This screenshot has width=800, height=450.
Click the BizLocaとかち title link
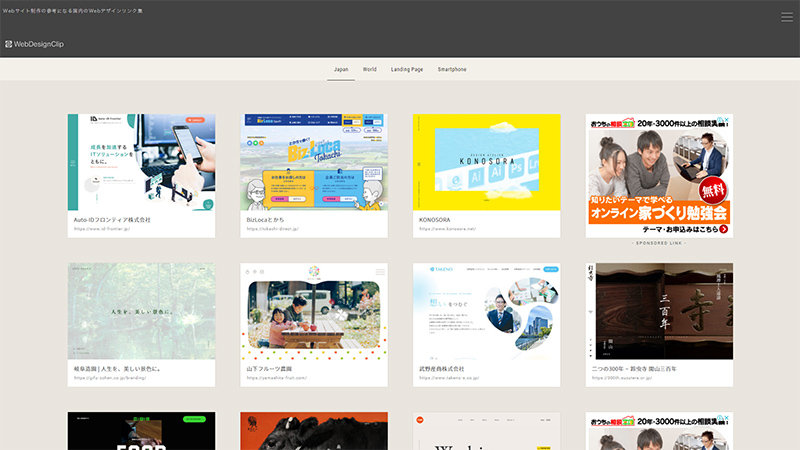pos(265,220)
